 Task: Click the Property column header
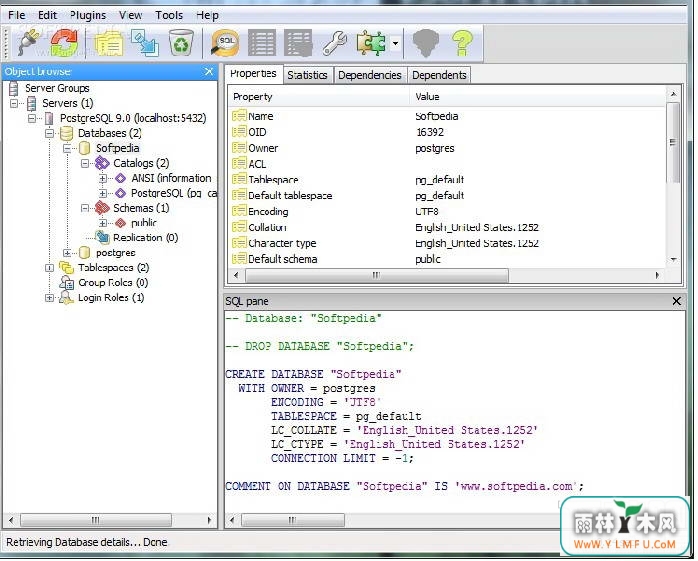[x=319, y=97]
